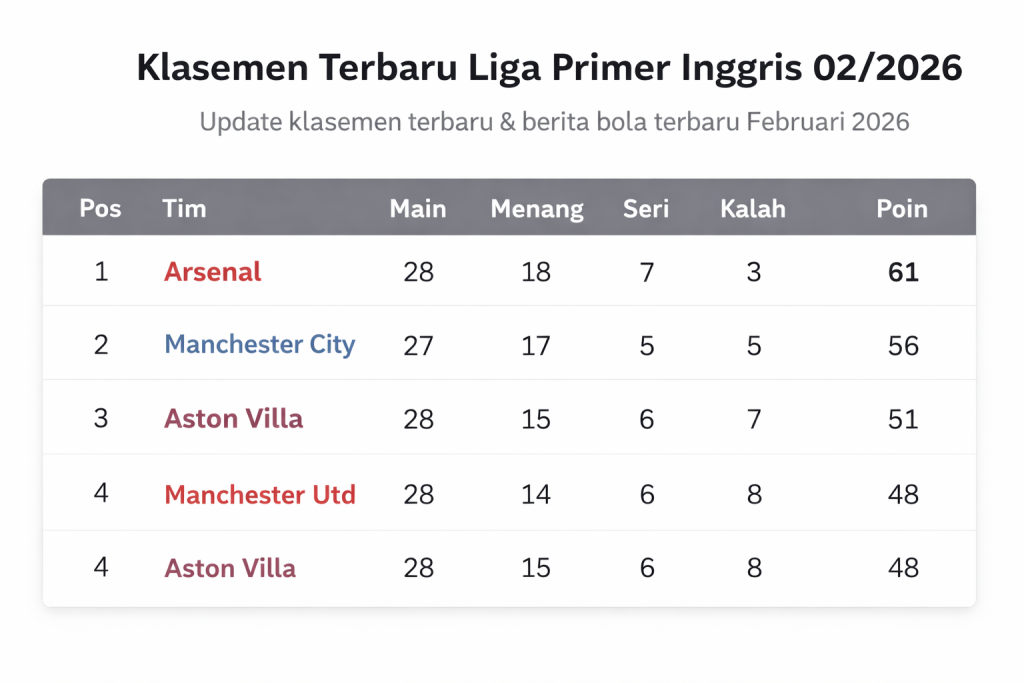The width and height of the screenshot is (1024, 683).
Task: Click Aston Villa in the third-place row
Action: pyautogui.click(x=234, y=418)
